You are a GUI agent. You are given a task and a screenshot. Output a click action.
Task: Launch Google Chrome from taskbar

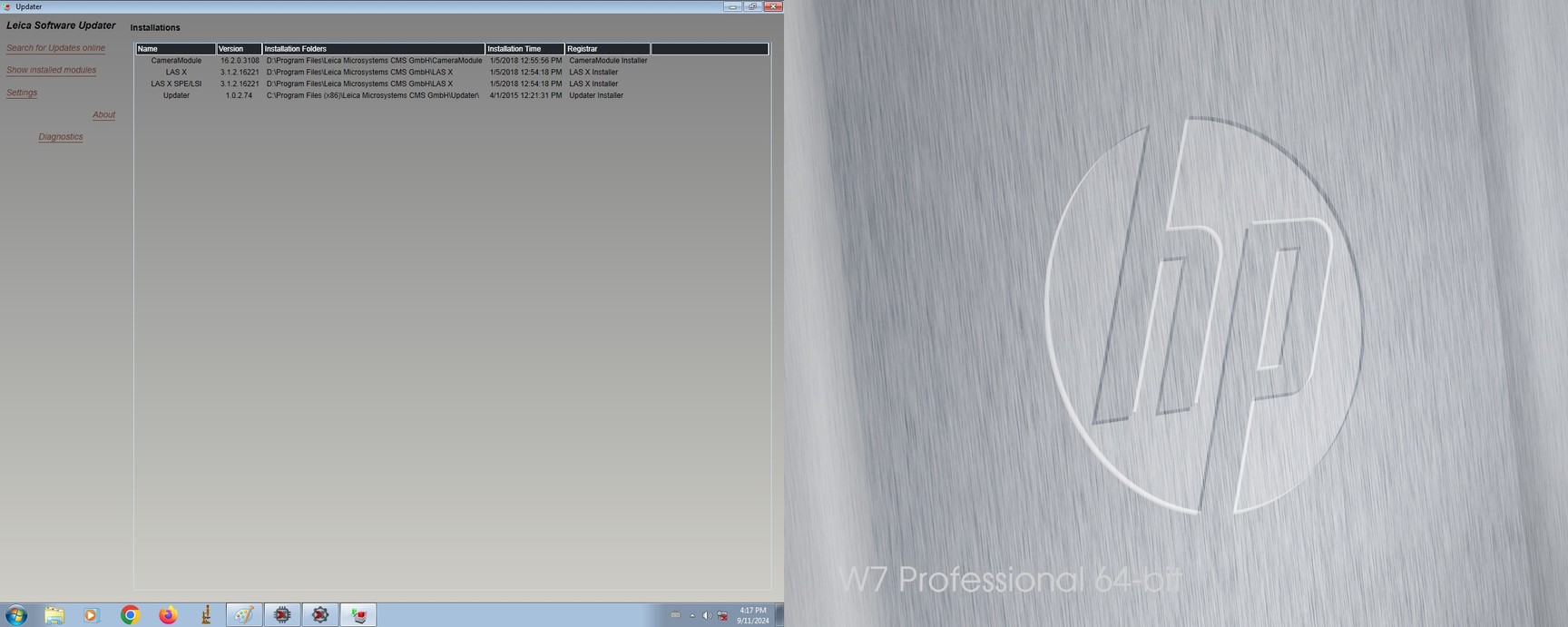tap(130, 615)
